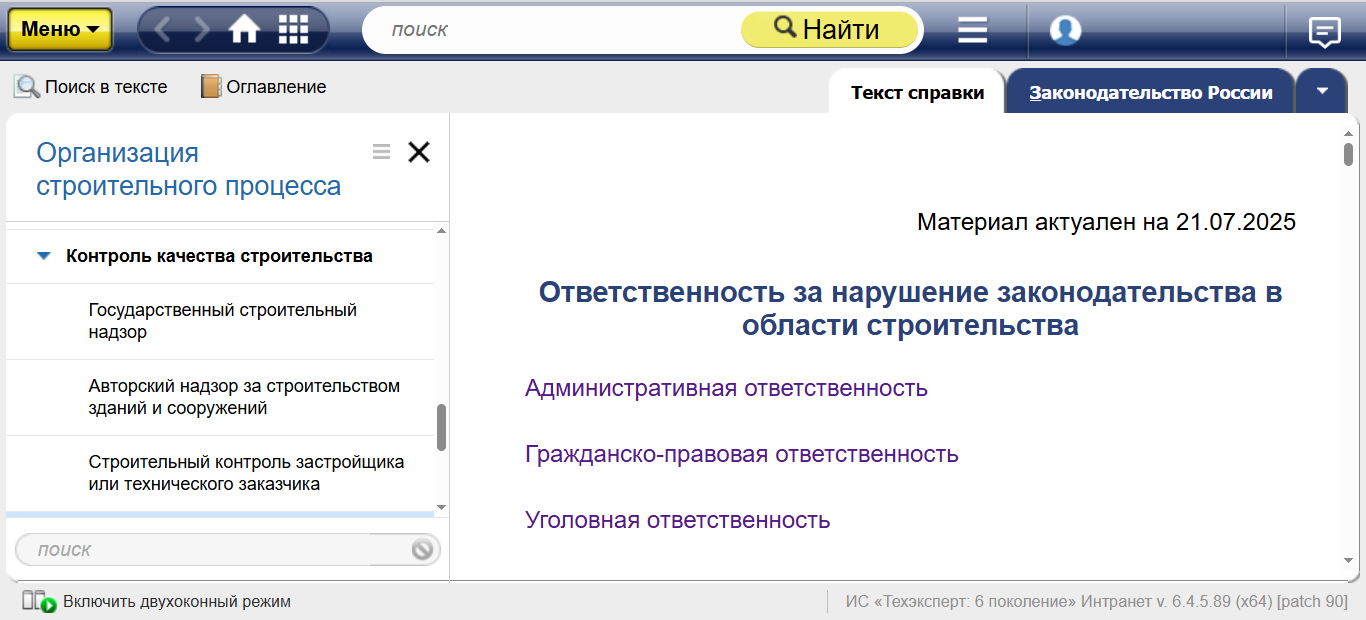
Task: Go back with the left arrow
Action: coord(163,30)
